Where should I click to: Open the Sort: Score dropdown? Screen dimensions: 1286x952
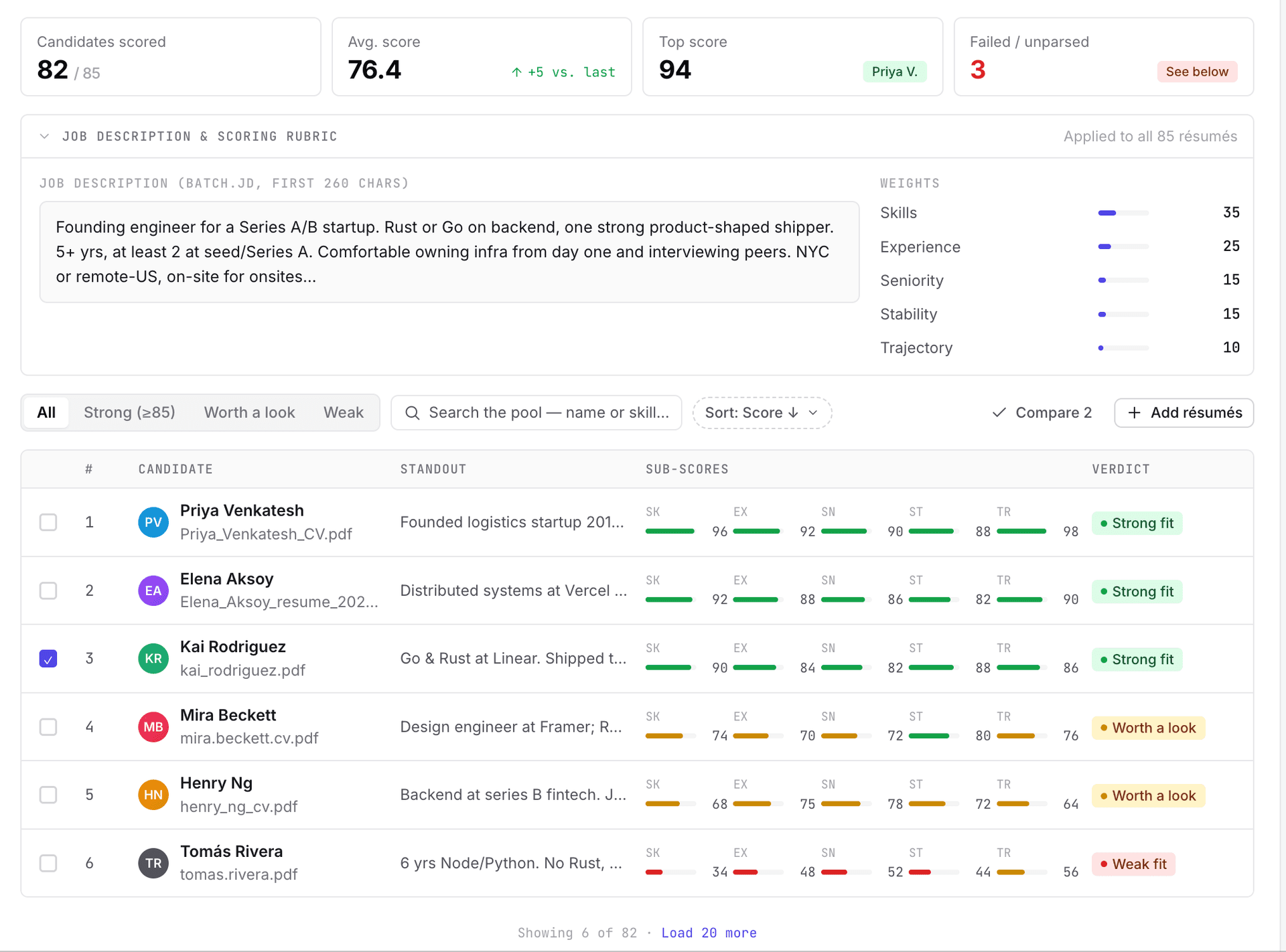click(762, 413)
